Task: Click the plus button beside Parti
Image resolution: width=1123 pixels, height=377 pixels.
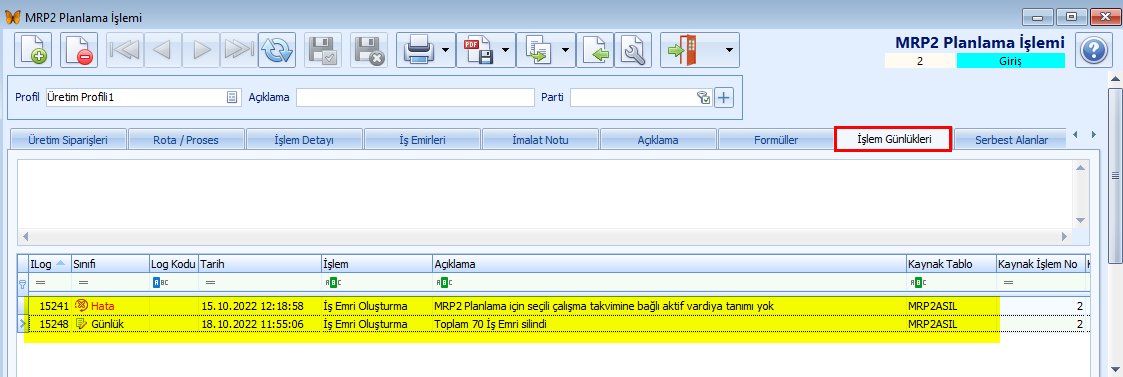Action: (725, 97)
